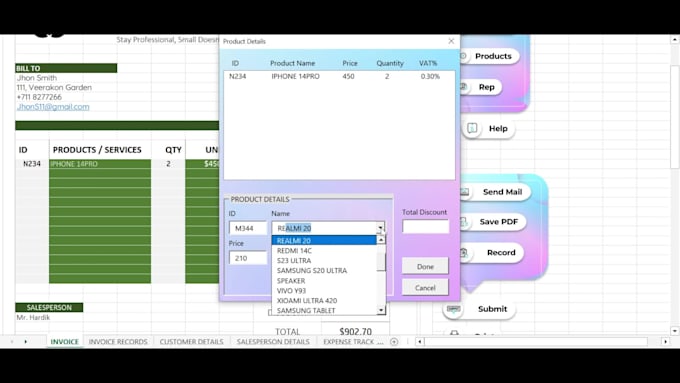Click the Rep button icon
The image size is (680, 383).
pos(463,87)
